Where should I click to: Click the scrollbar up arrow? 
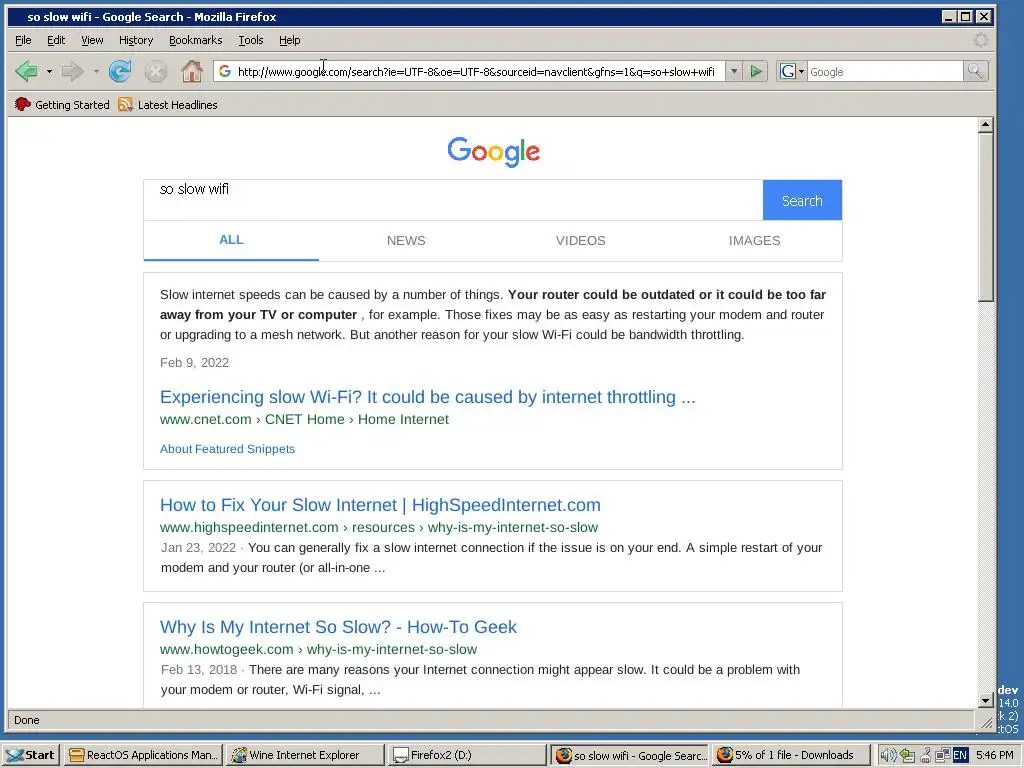pyautogui.click(x=986, y=124)
